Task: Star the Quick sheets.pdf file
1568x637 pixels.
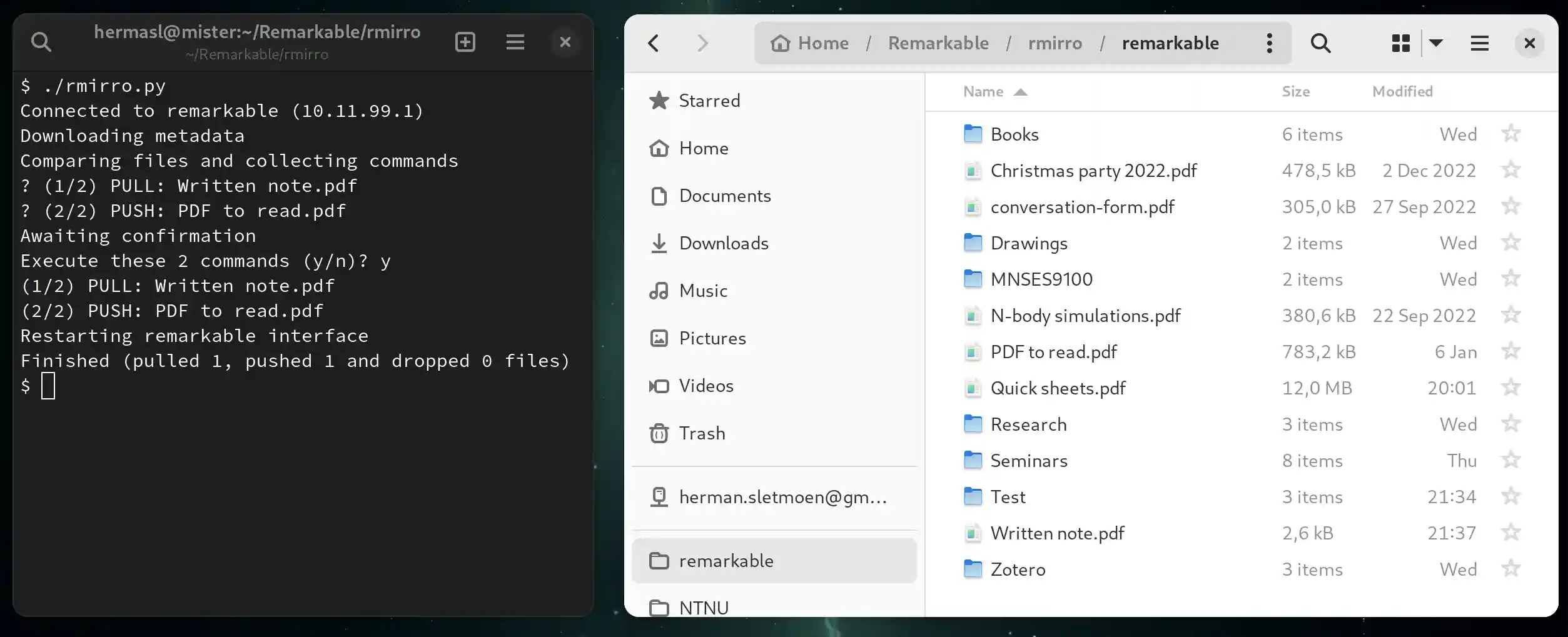Action: (x=1512, y=388)
